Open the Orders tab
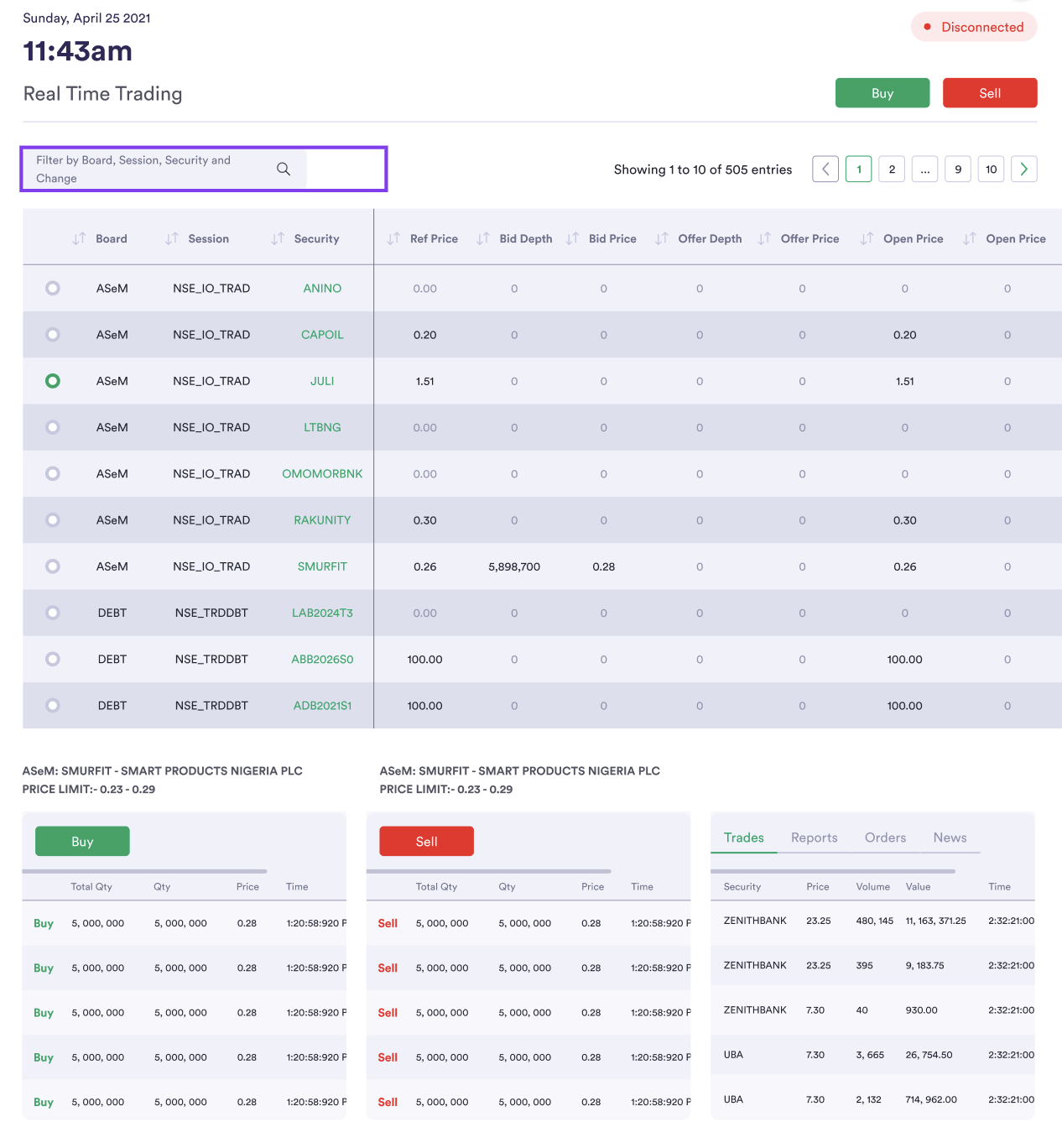Screen dimensions: 1062x1148 [885, 837]
